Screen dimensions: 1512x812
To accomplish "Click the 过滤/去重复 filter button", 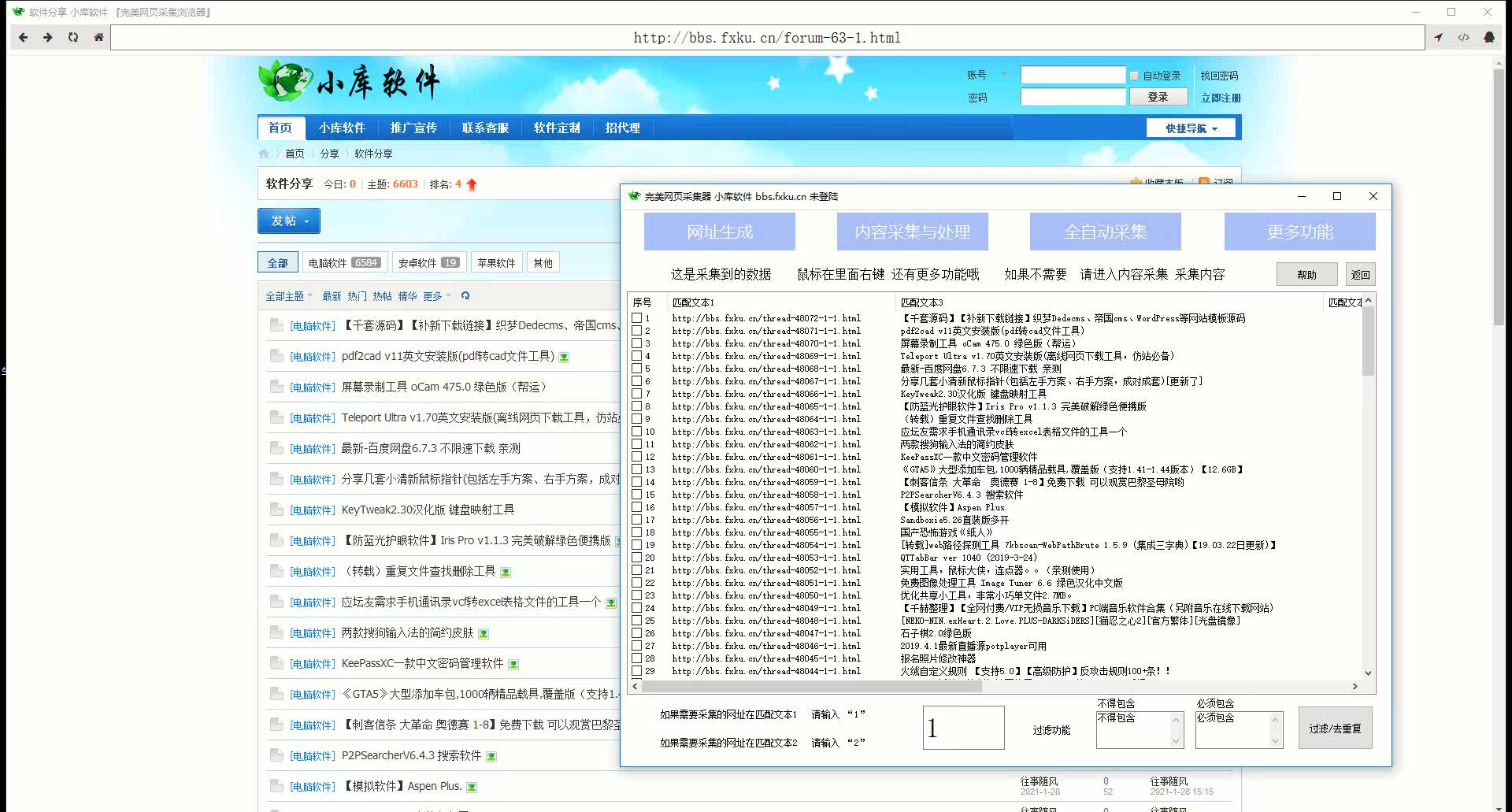I will [x=1335, y=729].
